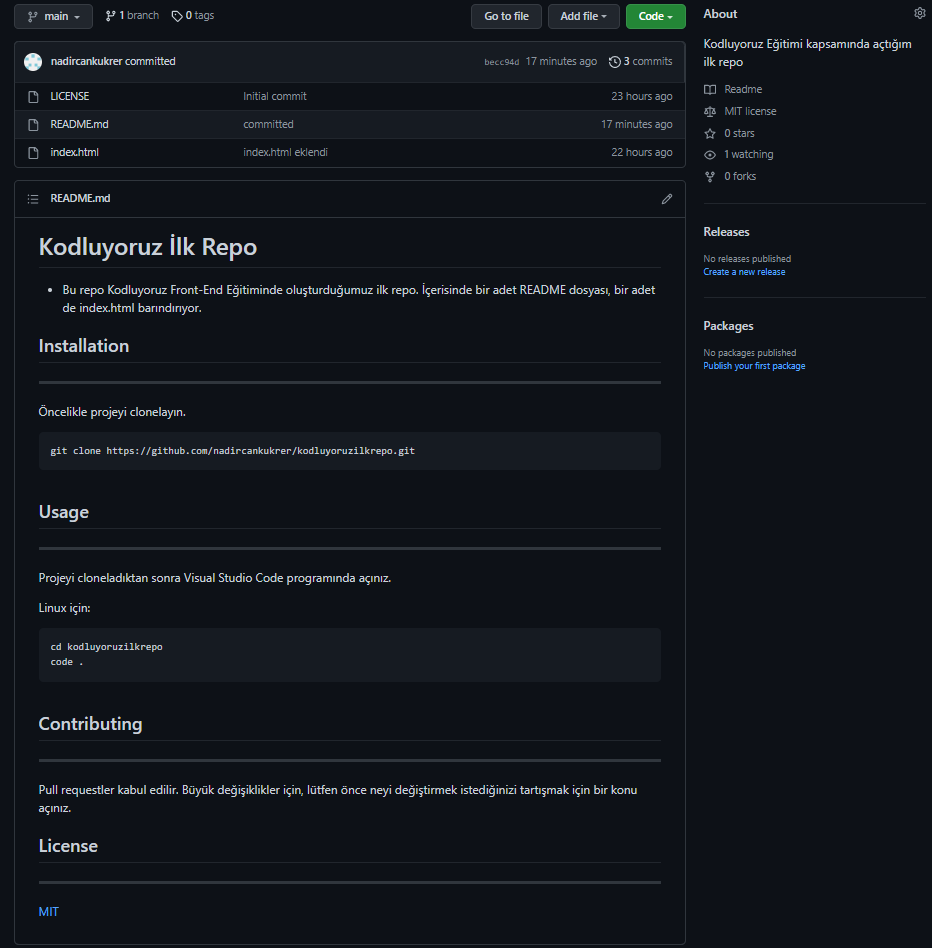Open nadircankukrer profile link in commit row
The height and width of the screenshot is (948, 932).
[x=86, y=61]
